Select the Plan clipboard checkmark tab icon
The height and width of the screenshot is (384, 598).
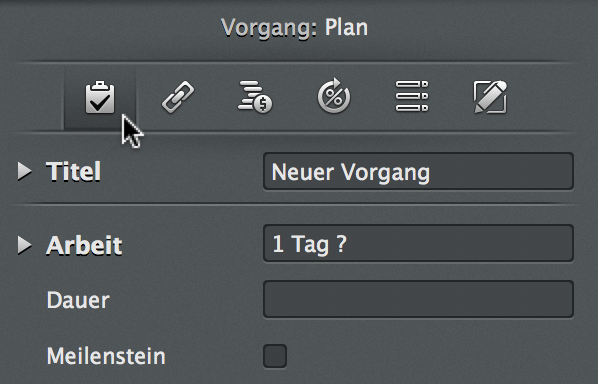(100, 98)
